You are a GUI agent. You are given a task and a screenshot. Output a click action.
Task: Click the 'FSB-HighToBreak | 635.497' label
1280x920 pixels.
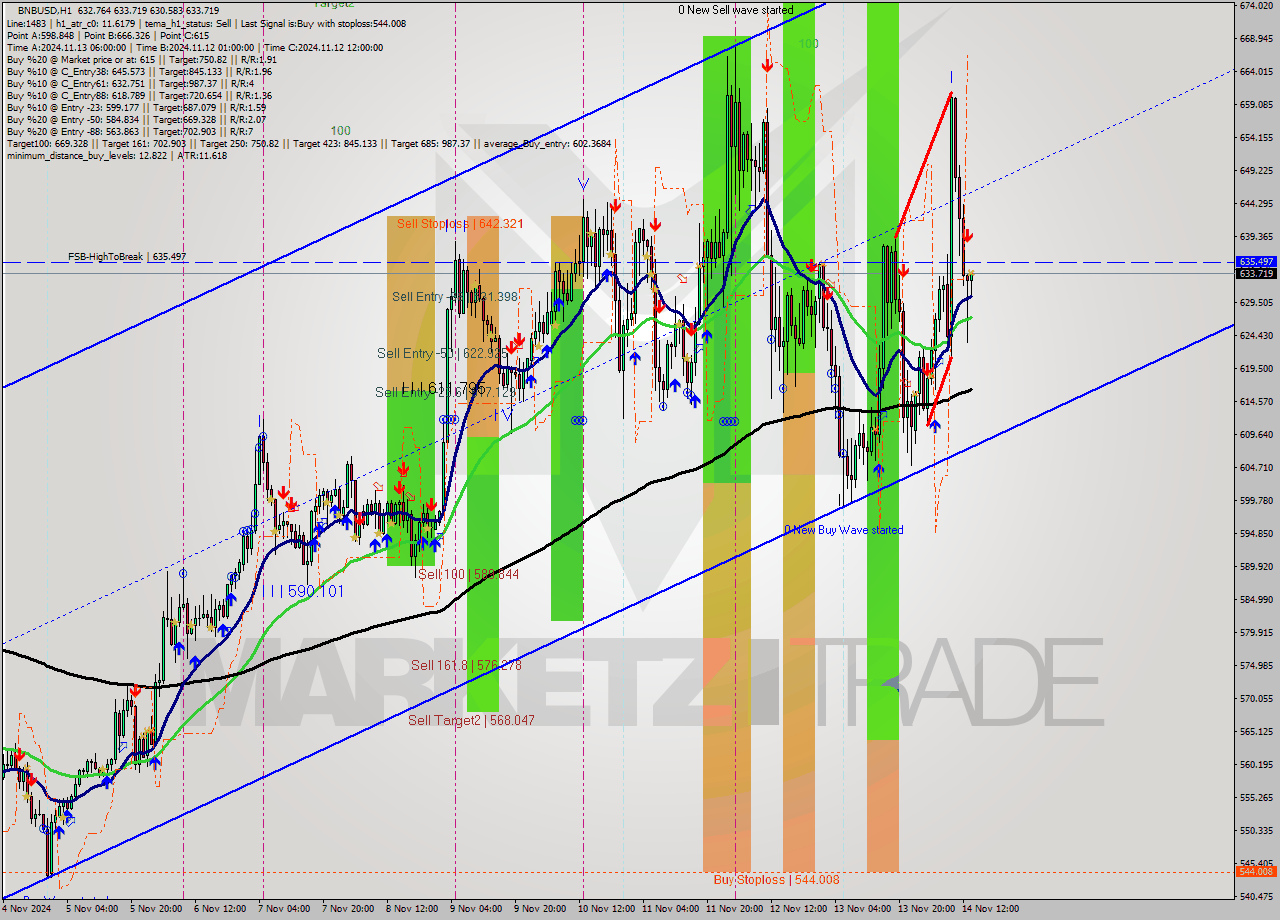tap(127, 257)
